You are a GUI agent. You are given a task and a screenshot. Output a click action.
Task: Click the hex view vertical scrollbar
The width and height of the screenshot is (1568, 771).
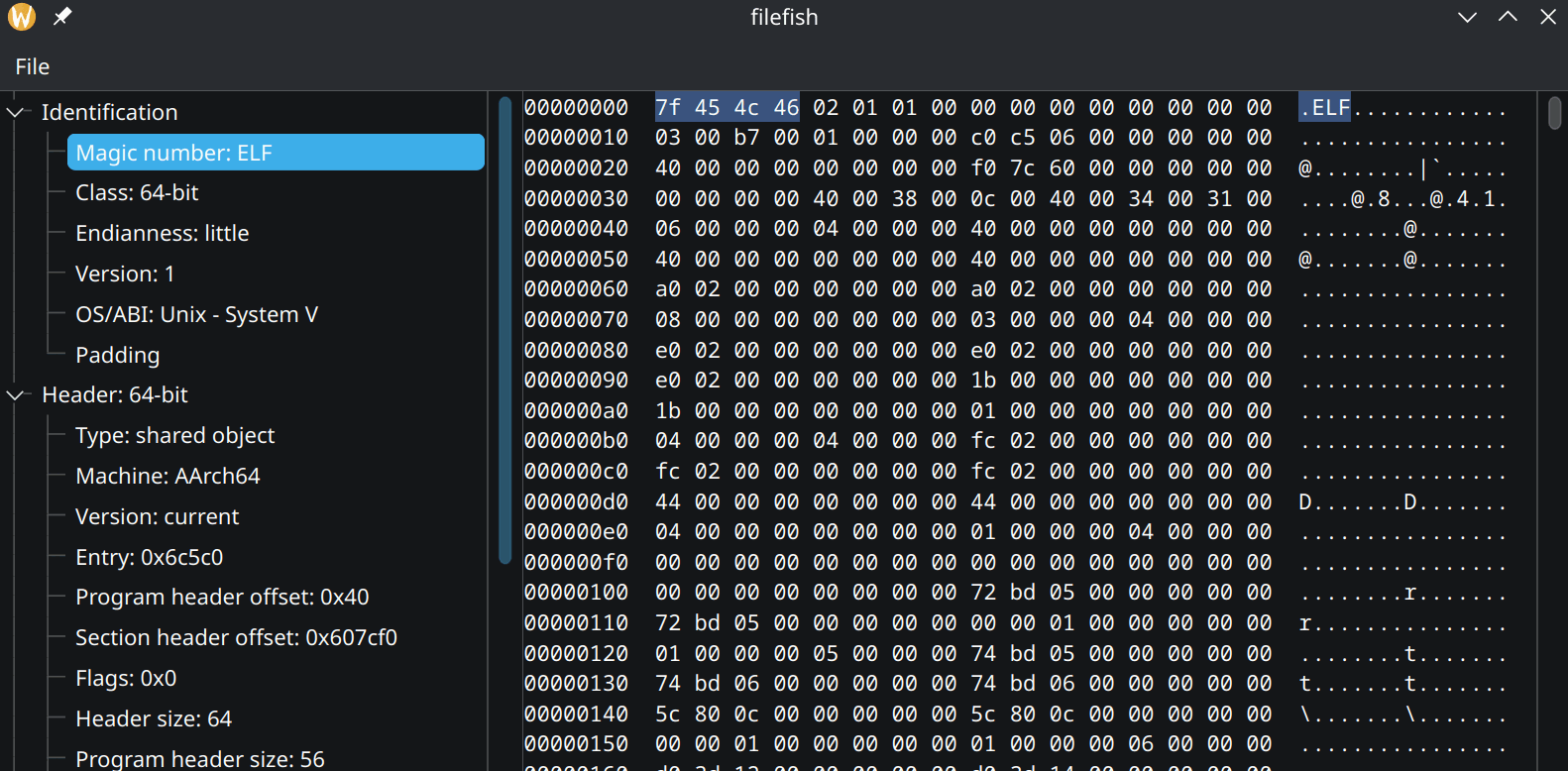pyautogui.click(x=1554, y=112)
